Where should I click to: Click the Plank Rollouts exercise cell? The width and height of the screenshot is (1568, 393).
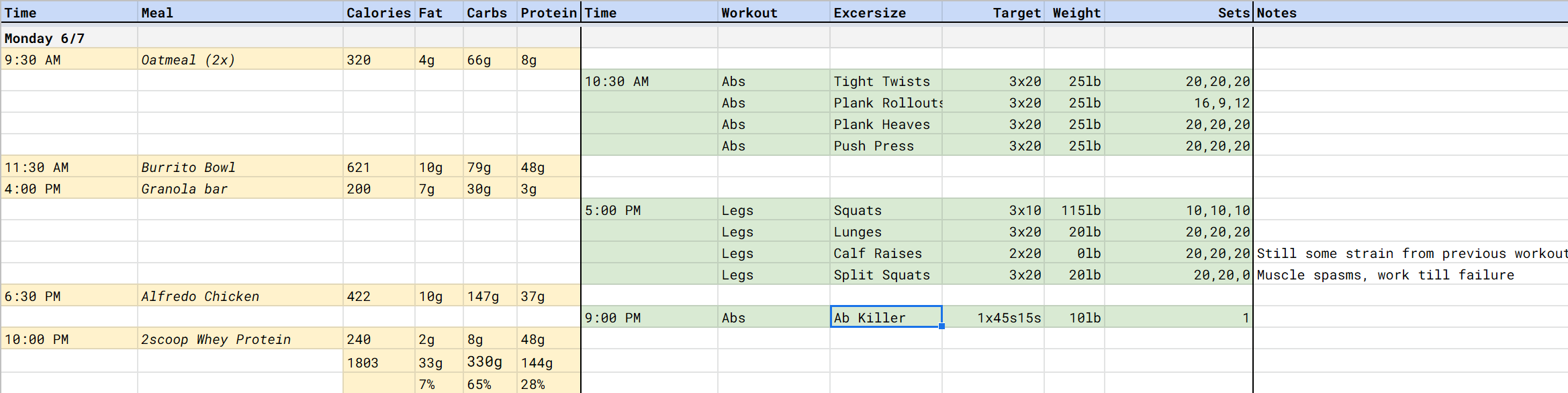[888, 102]
